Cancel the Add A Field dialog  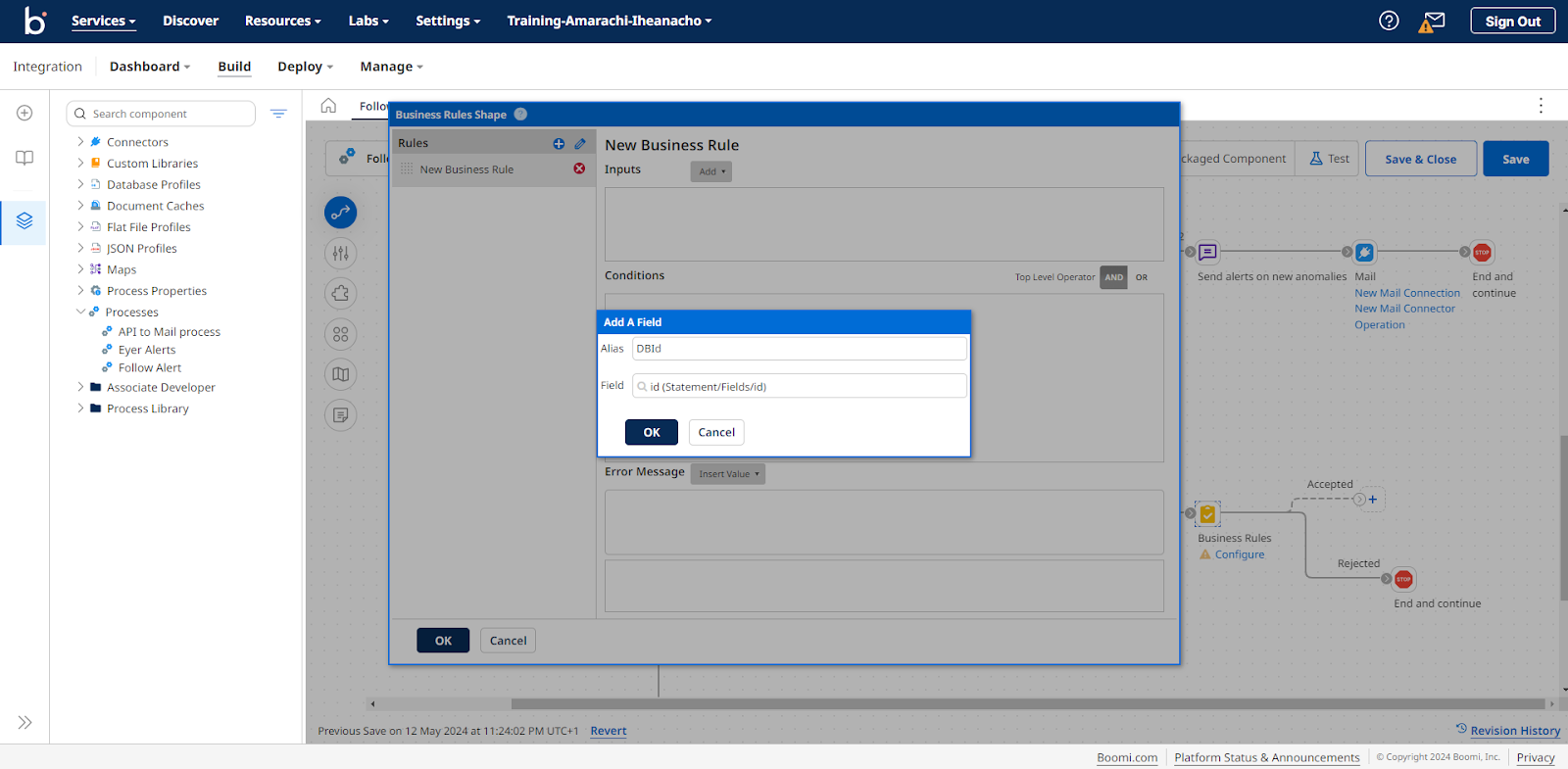[x=716, y=432]
